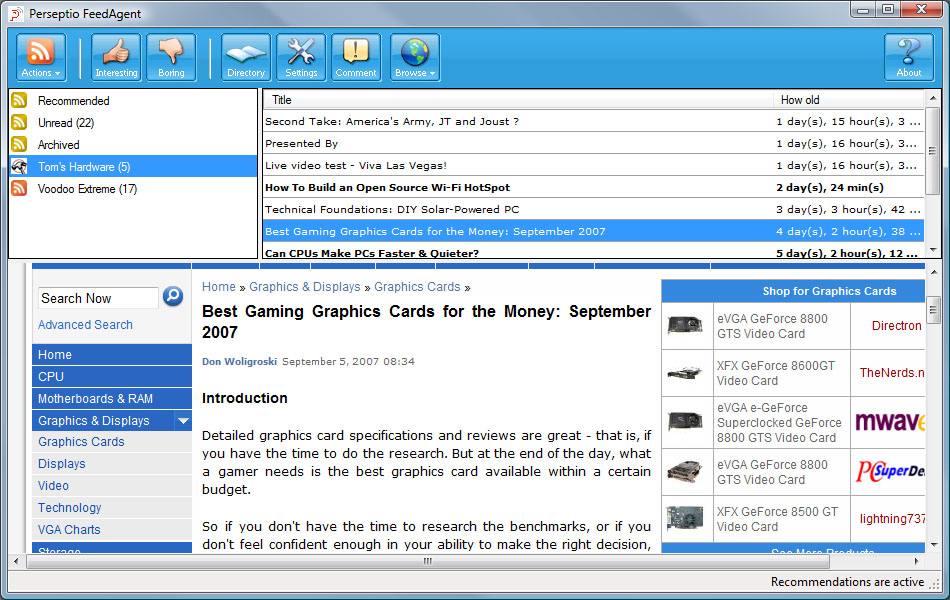
Task: Open the About help icon
Action: (909, 58)
